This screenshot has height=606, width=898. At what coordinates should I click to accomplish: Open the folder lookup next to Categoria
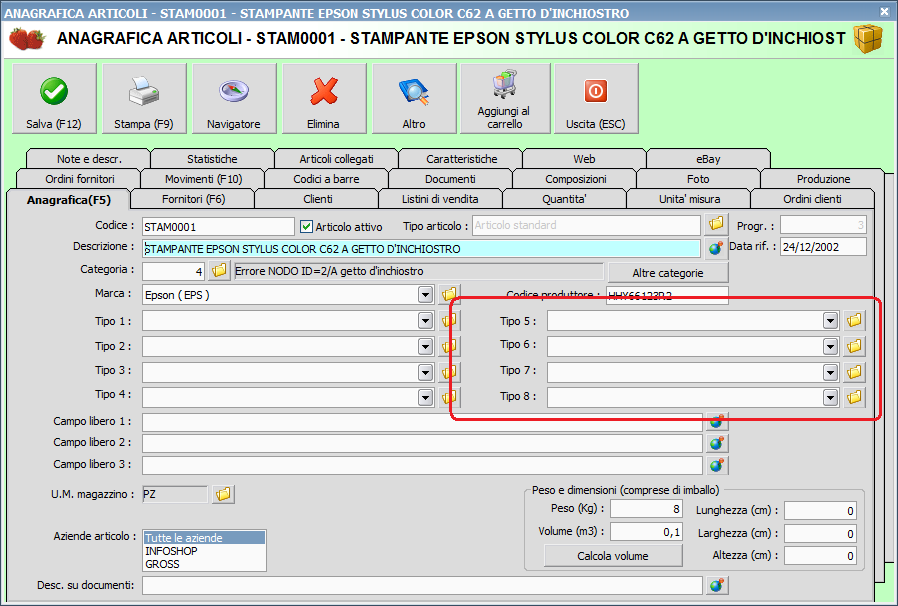[x=219, y=270]
